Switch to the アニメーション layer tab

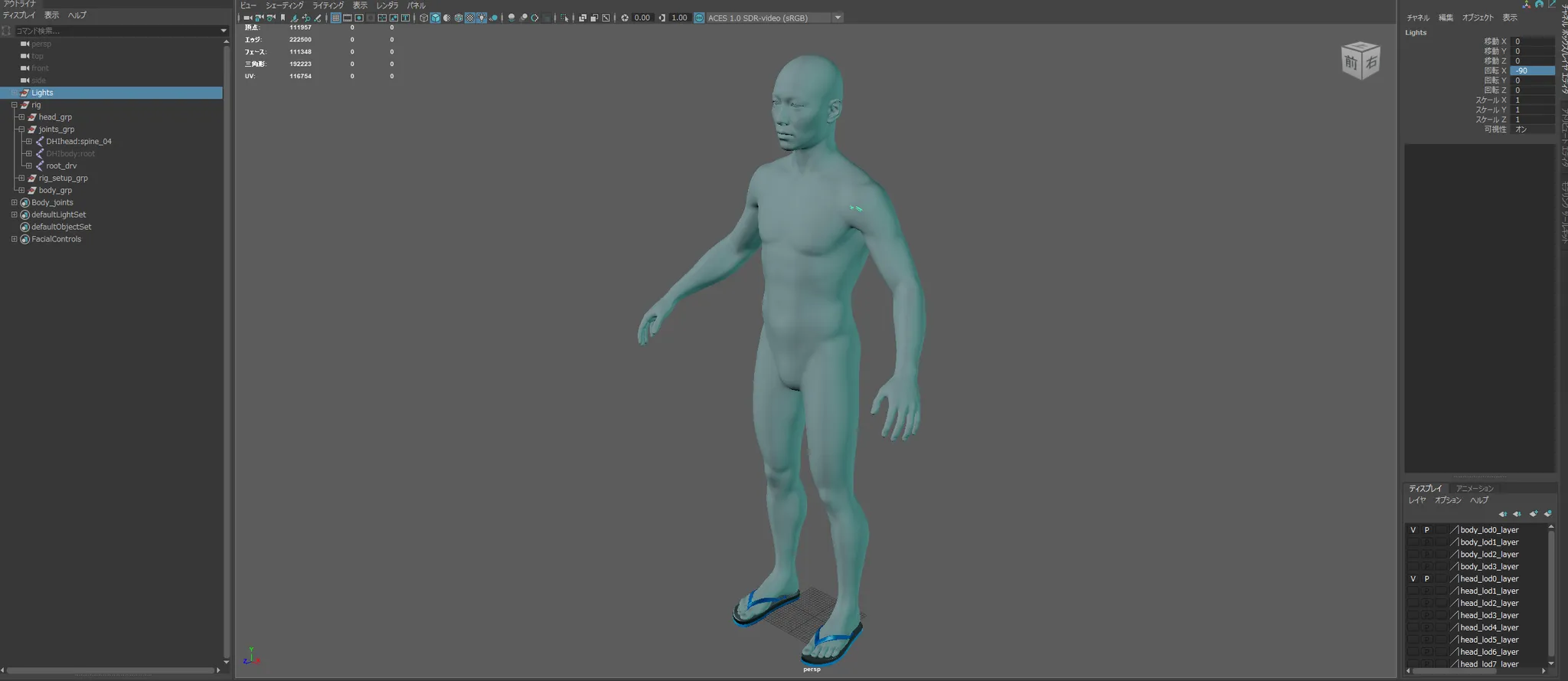point(1474,489)
